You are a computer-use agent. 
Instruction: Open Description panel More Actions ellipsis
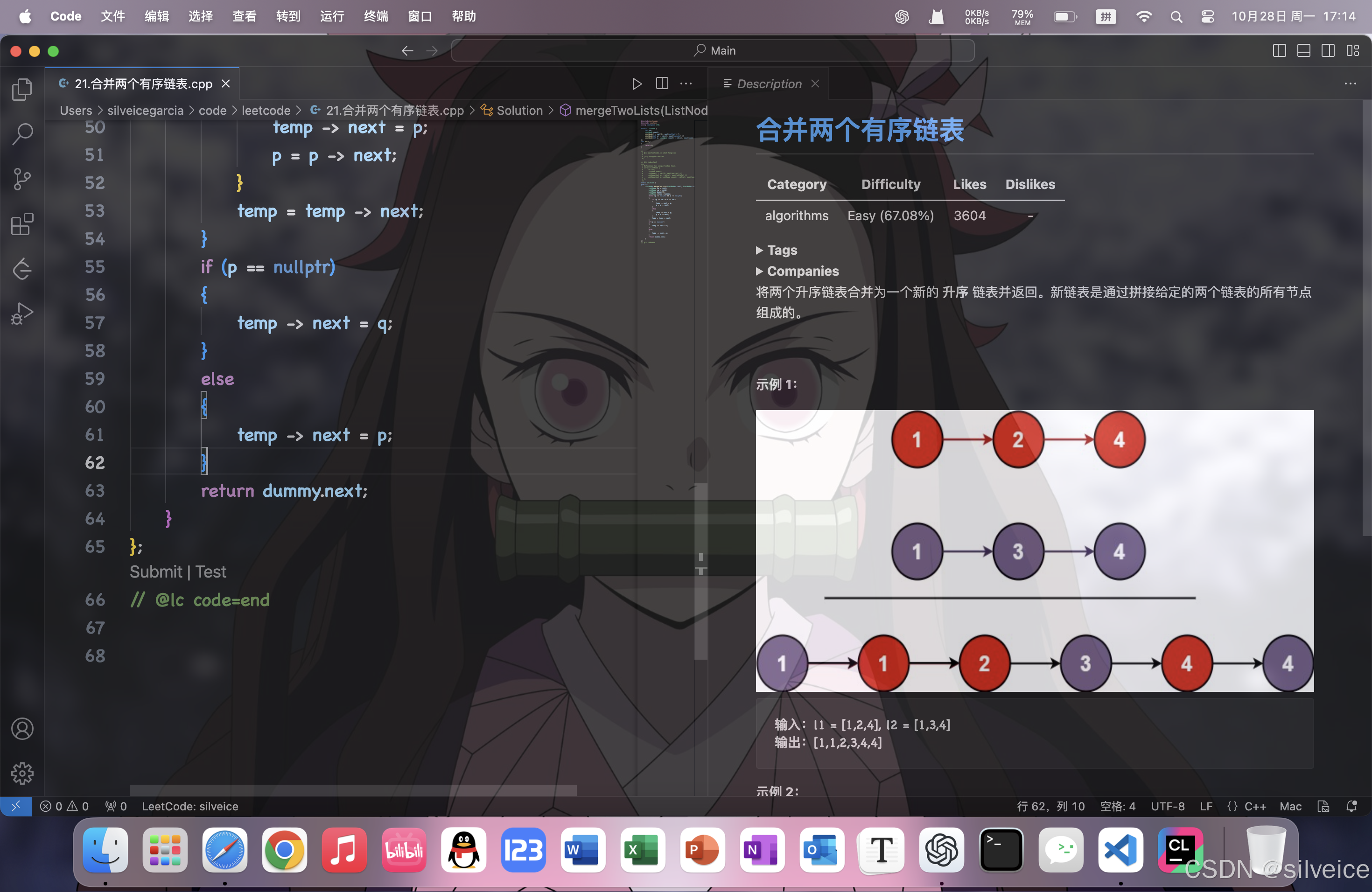(x=1350, y=84)
